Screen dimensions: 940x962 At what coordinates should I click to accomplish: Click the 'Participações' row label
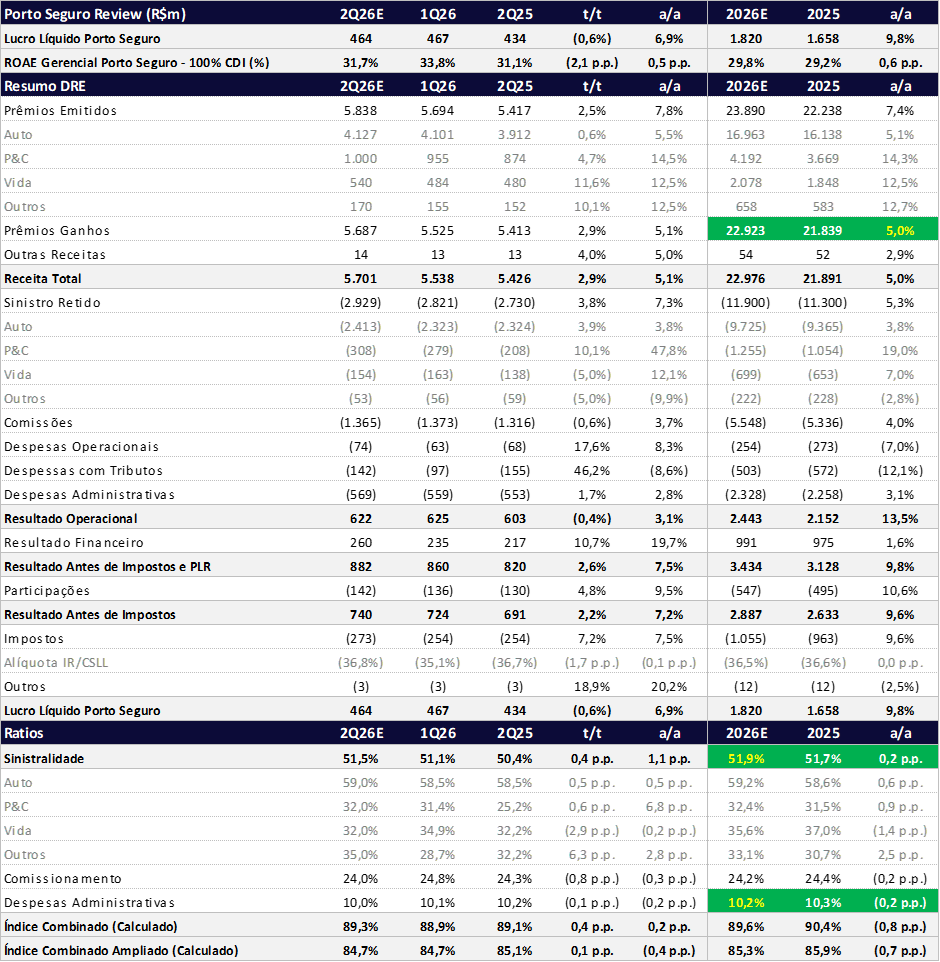click(x=47, y=591)
